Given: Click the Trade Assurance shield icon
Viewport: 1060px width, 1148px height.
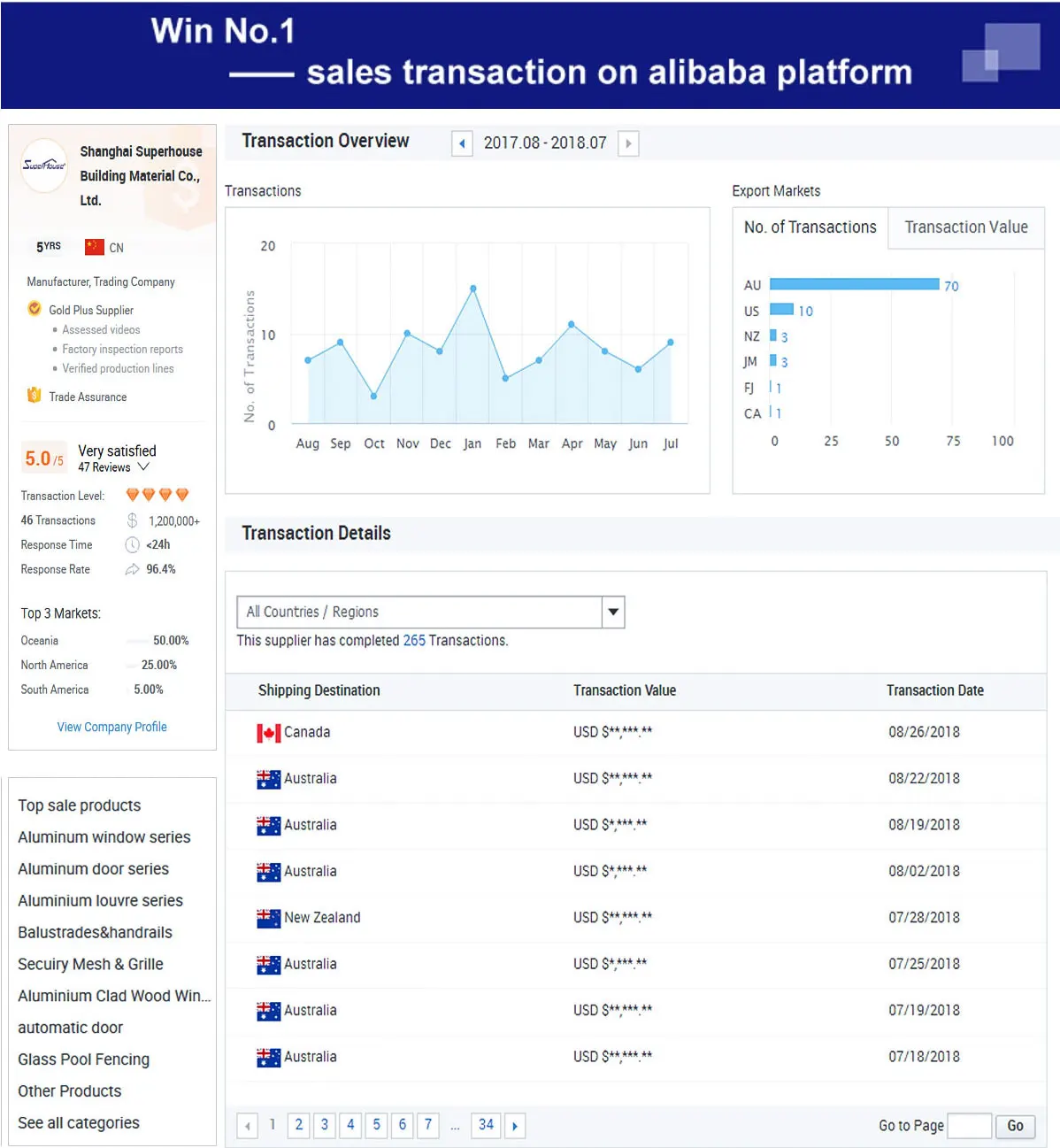Looking at the screenshot, I should [35, 396].
